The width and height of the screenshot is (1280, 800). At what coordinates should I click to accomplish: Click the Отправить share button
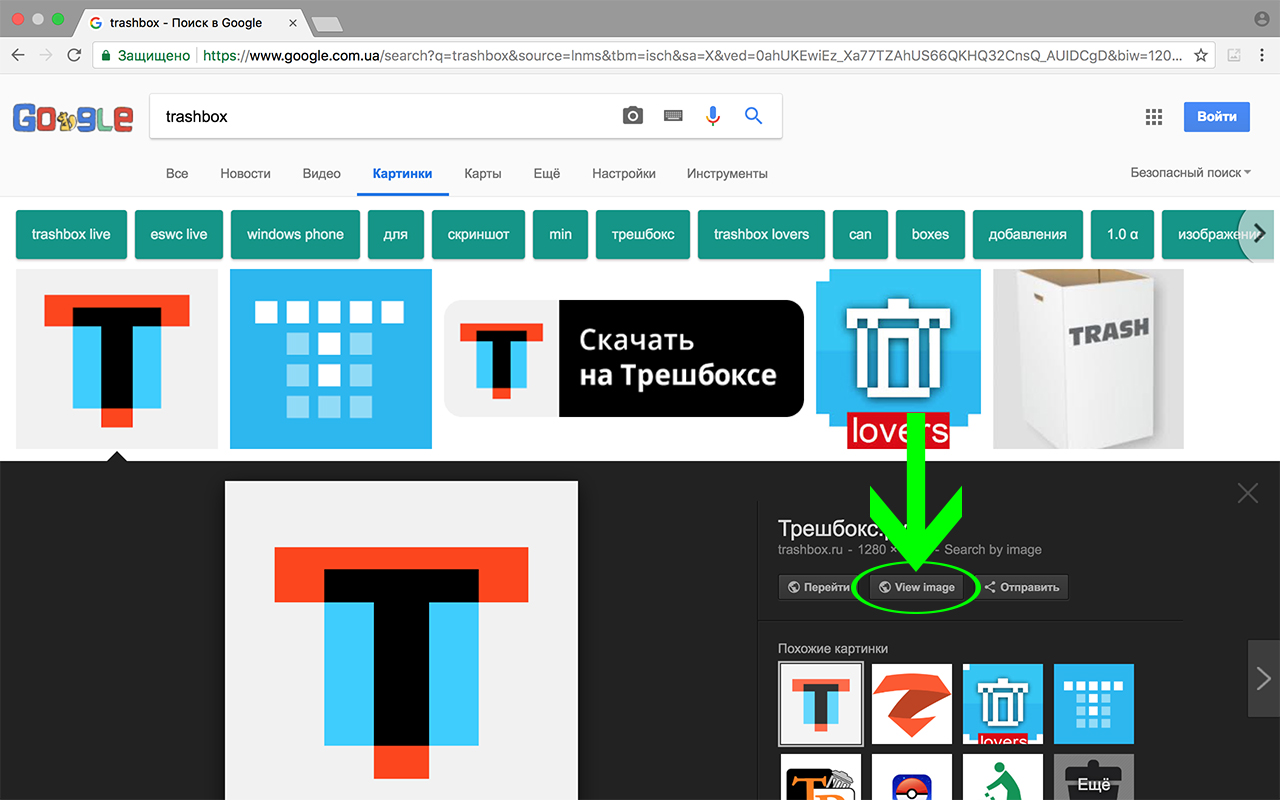click(1022, 587)
